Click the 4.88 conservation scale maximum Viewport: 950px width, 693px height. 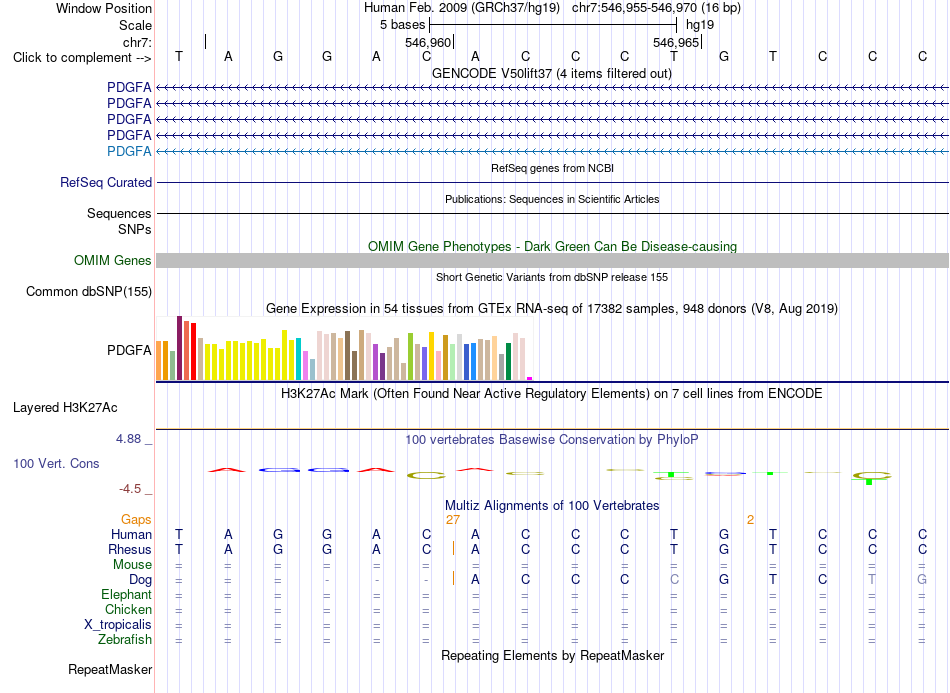(128, 439)
